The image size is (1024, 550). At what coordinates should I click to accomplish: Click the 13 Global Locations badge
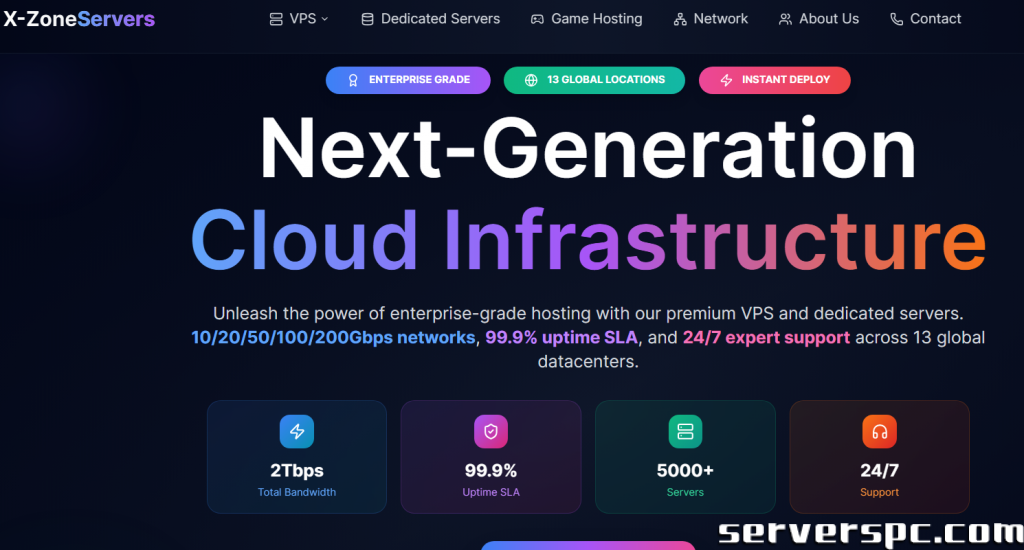pyautogui.click(x=594, y=80)
